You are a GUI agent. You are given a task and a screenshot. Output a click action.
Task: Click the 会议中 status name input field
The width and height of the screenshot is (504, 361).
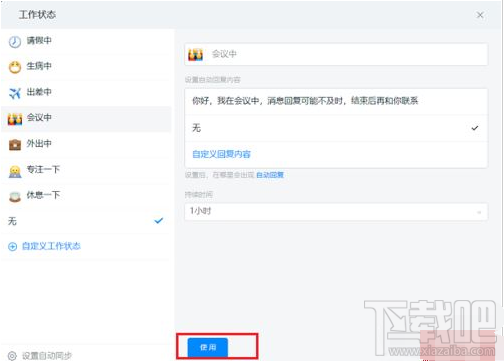pos(336,54)
